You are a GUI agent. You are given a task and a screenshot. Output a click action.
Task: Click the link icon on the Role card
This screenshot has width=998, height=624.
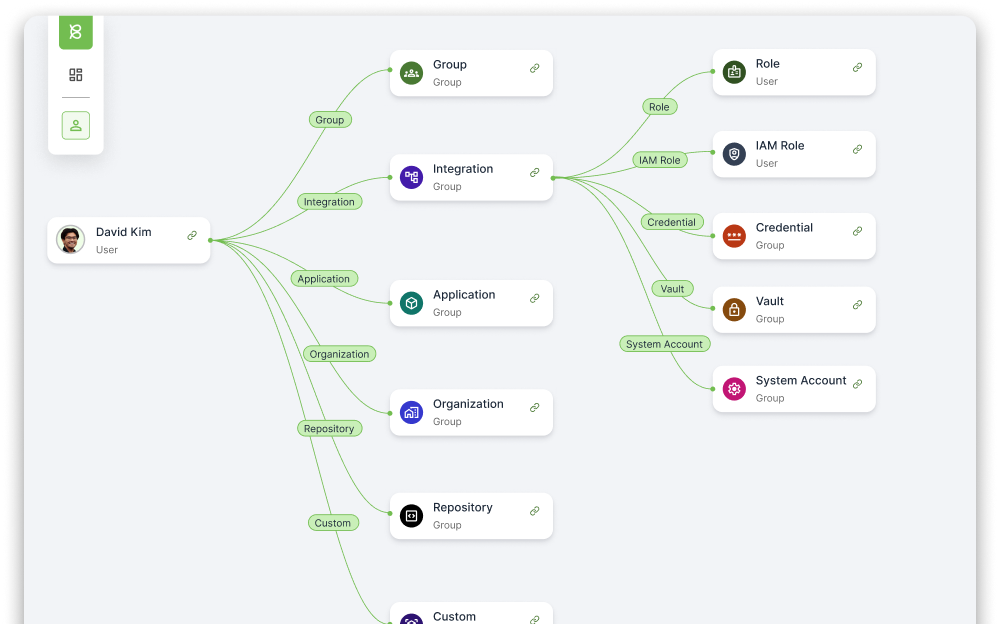pyautogui.click(x=857, y=69)
